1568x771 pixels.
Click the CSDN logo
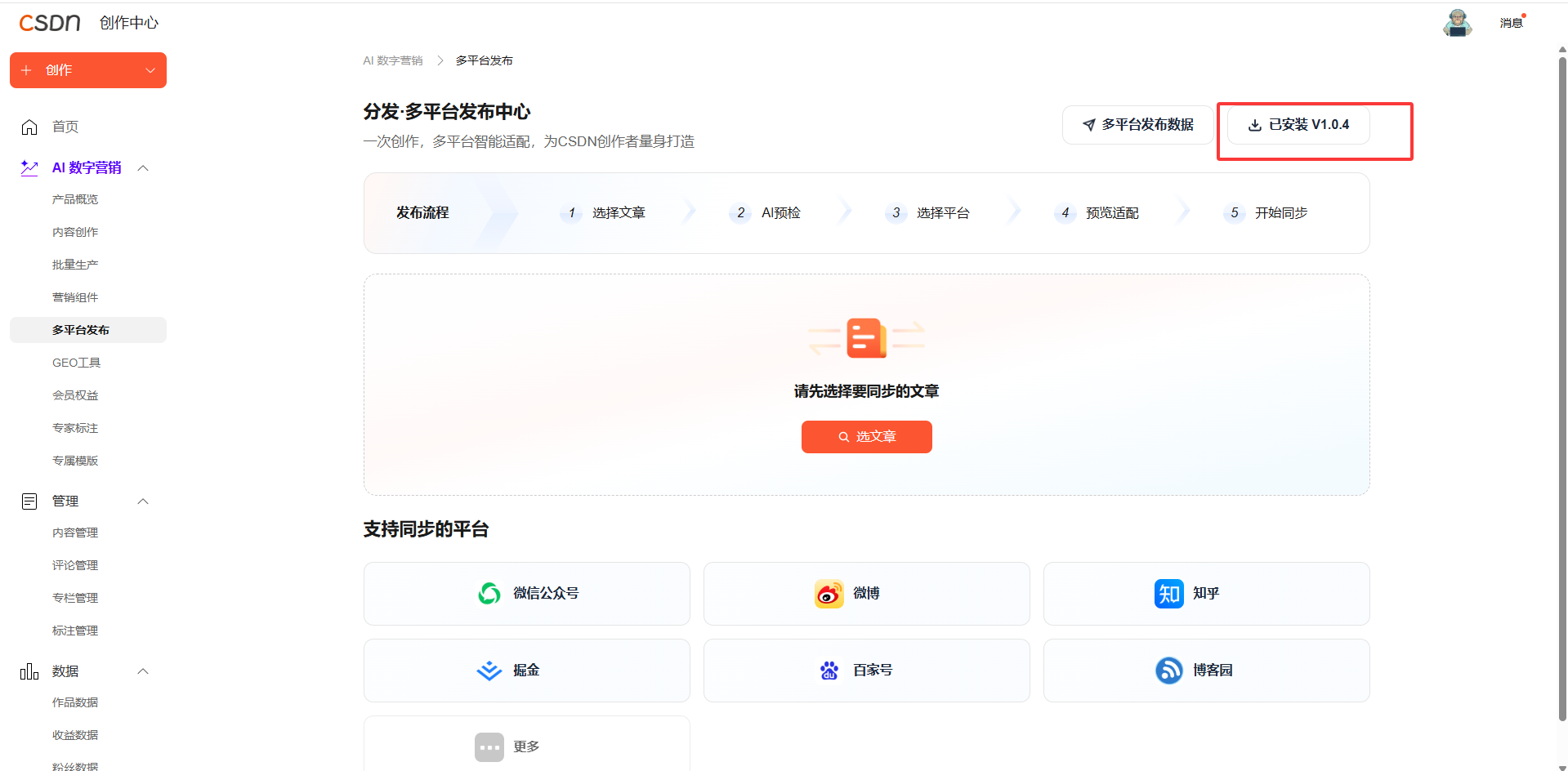[x=49, y=23]
